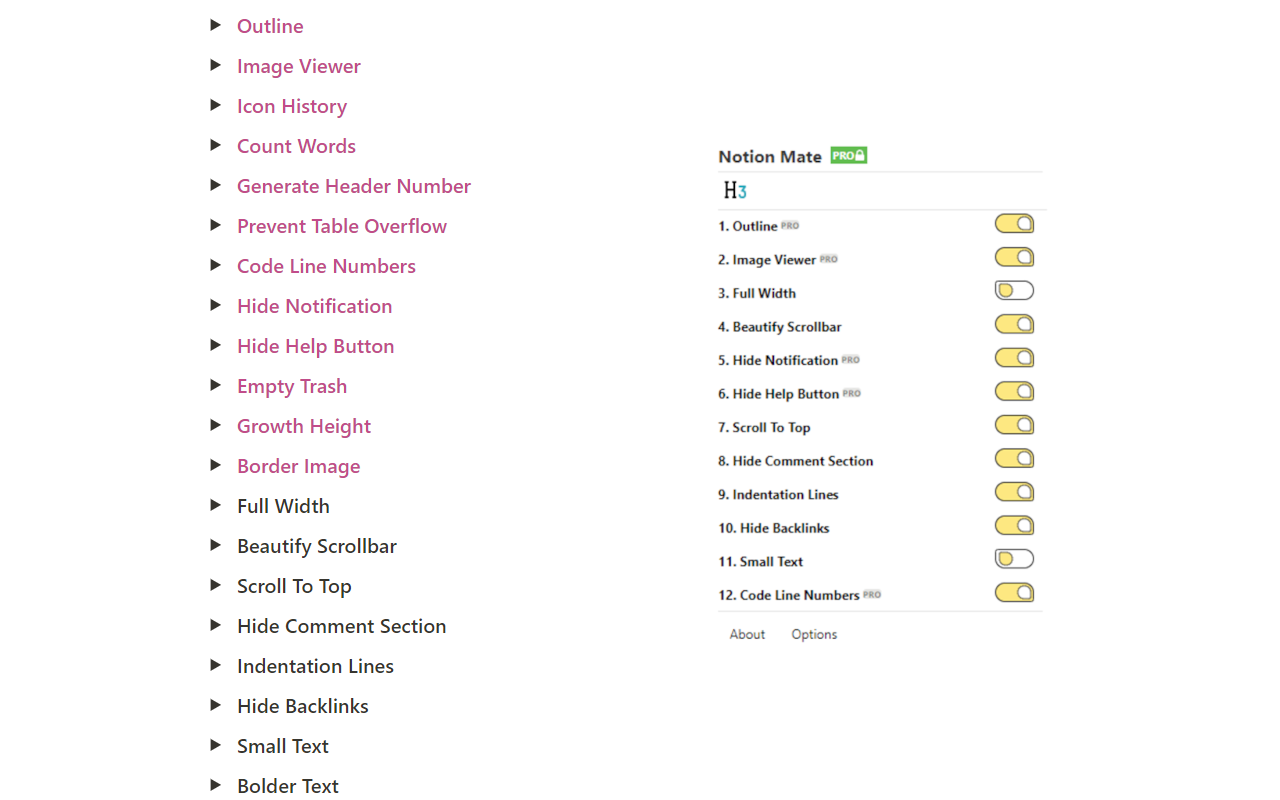
Task: Click PRO badge next to Image Viewer
Action: point(829,259)
